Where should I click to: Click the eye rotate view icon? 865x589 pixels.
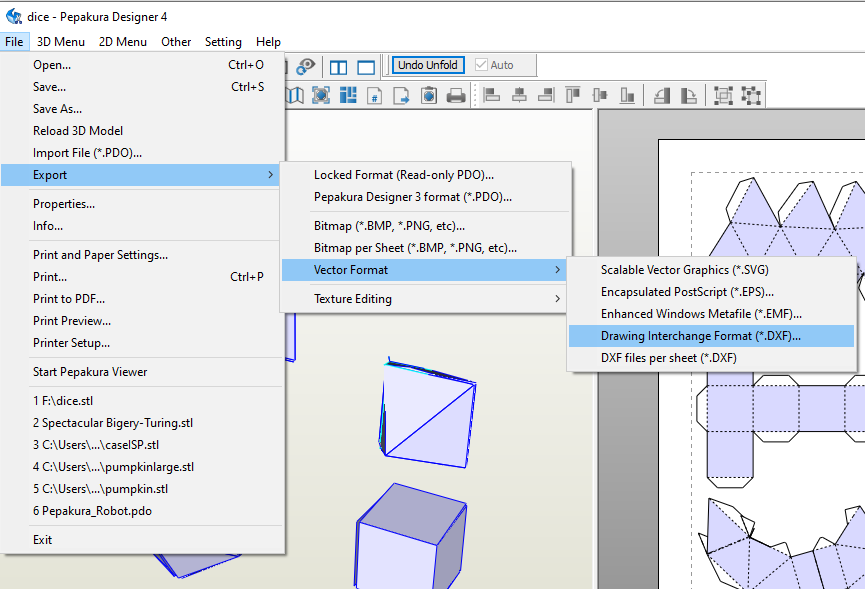306,66
